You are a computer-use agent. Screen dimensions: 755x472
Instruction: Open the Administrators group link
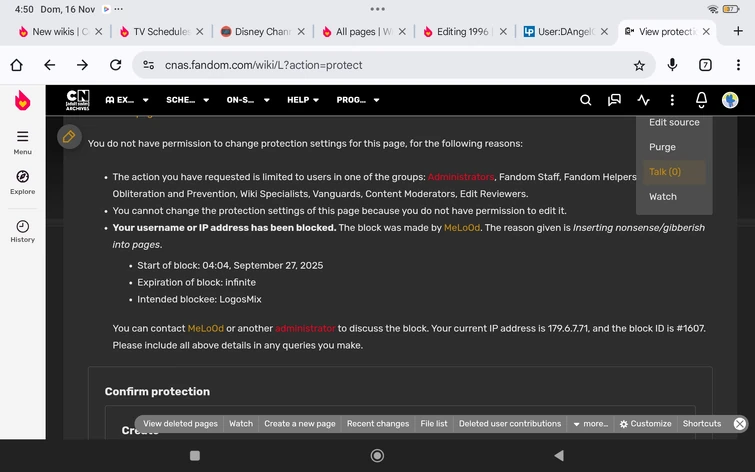coord(461,177)
